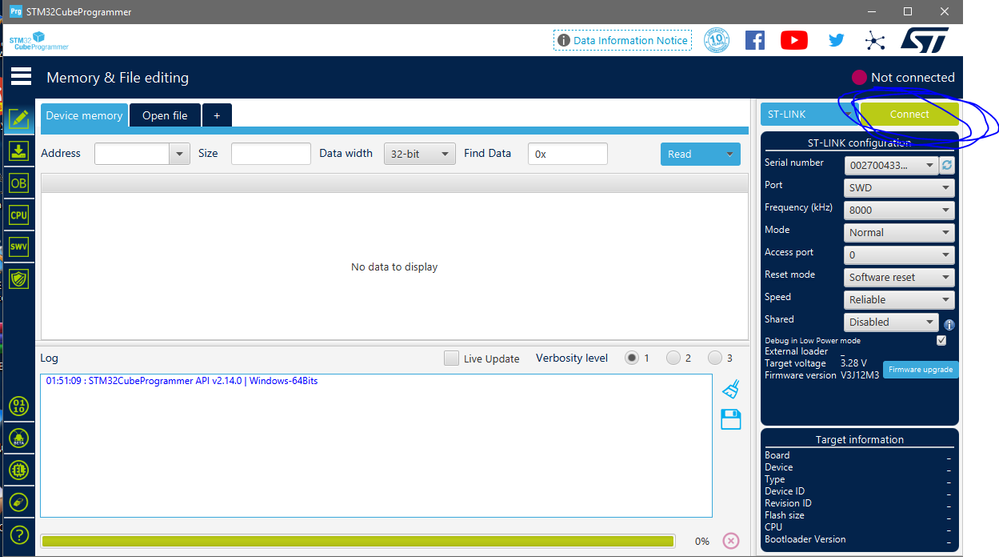Open the hamburger main menu
The height and width of the screenshot is (557, 999).
(20, 76)
